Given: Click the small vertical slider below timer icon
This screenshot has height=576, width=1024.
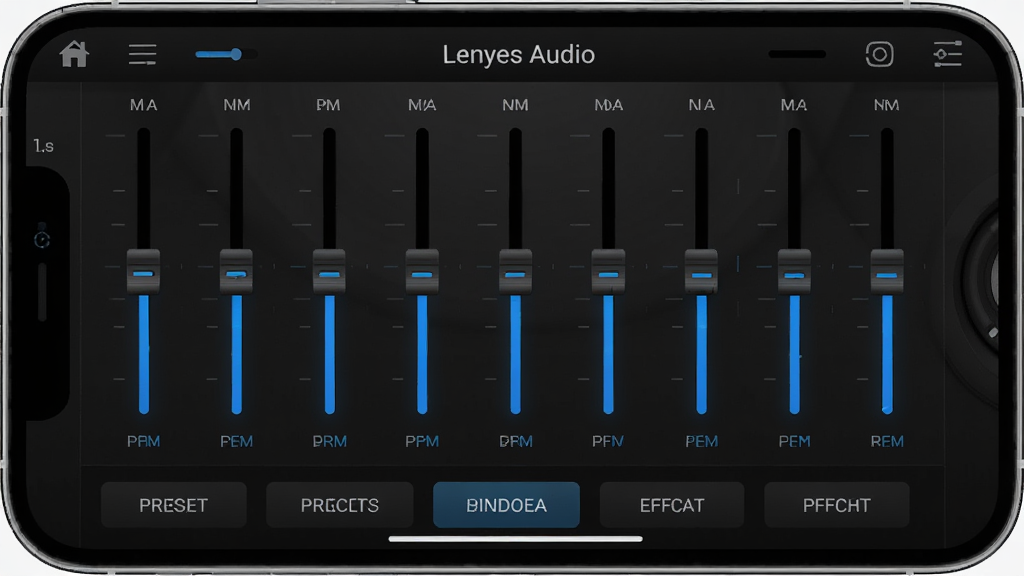Looking at the screenshot, I should [x=42, y=292].
